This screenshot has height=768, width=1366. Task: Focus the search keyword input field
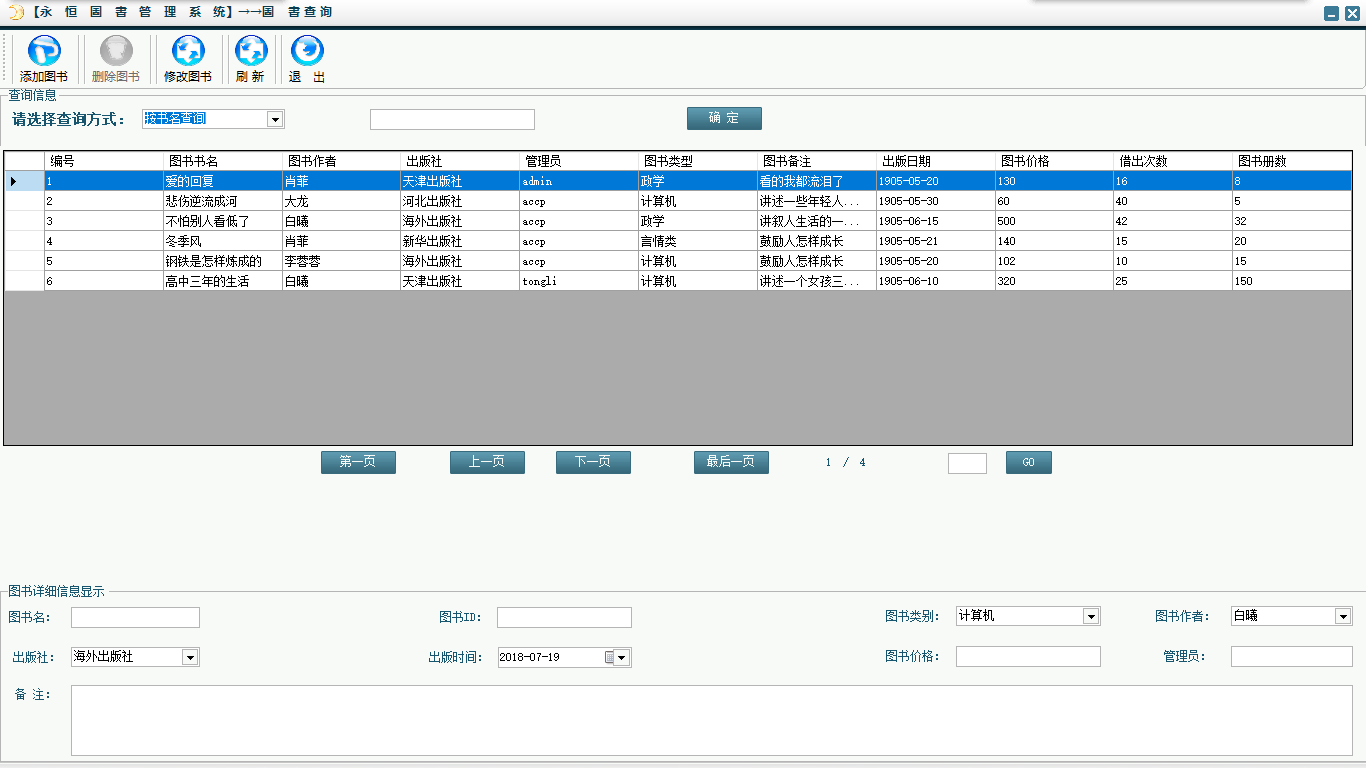point(452,120)
